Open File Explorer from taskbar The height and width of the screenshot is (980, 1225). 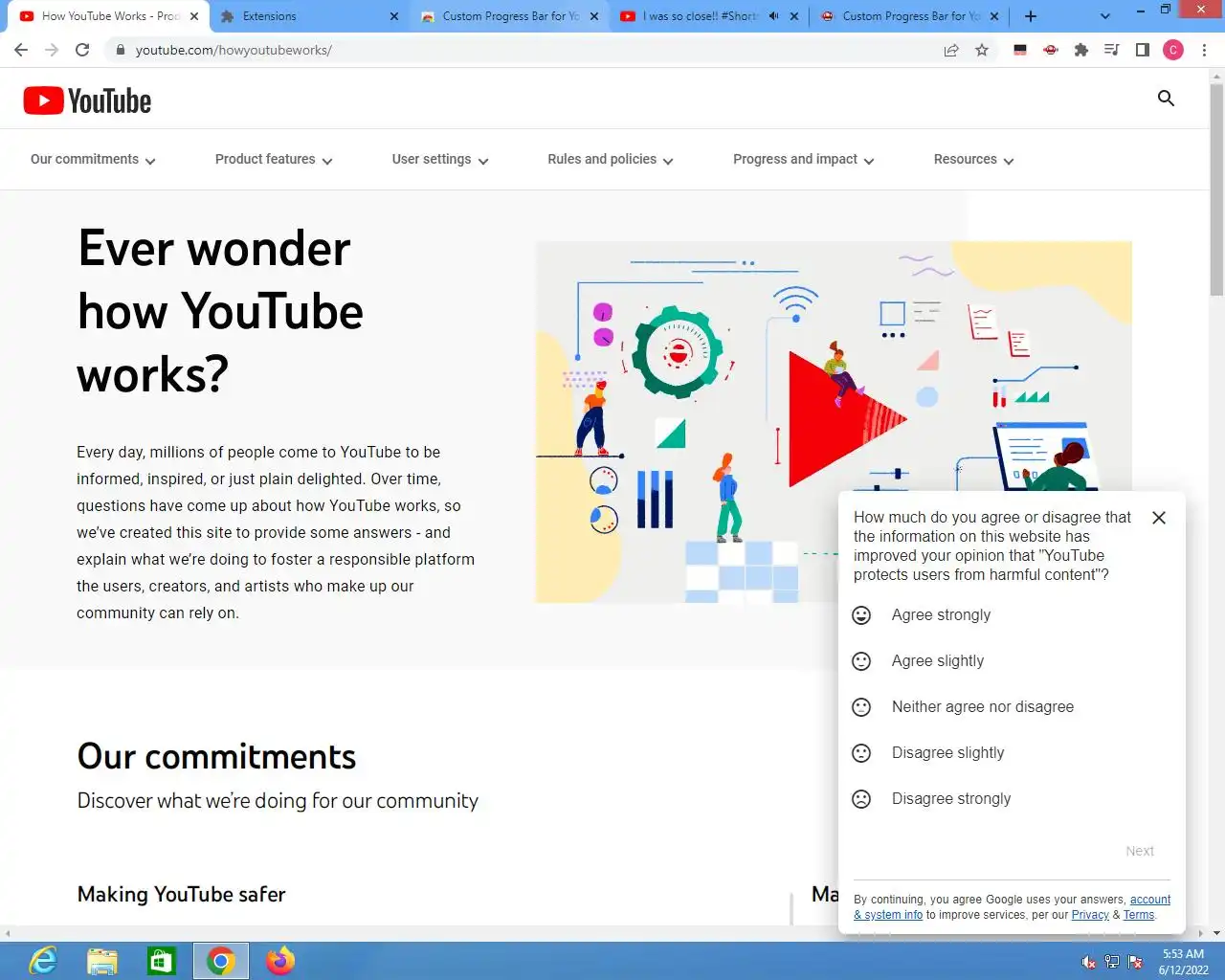point(102,961)
